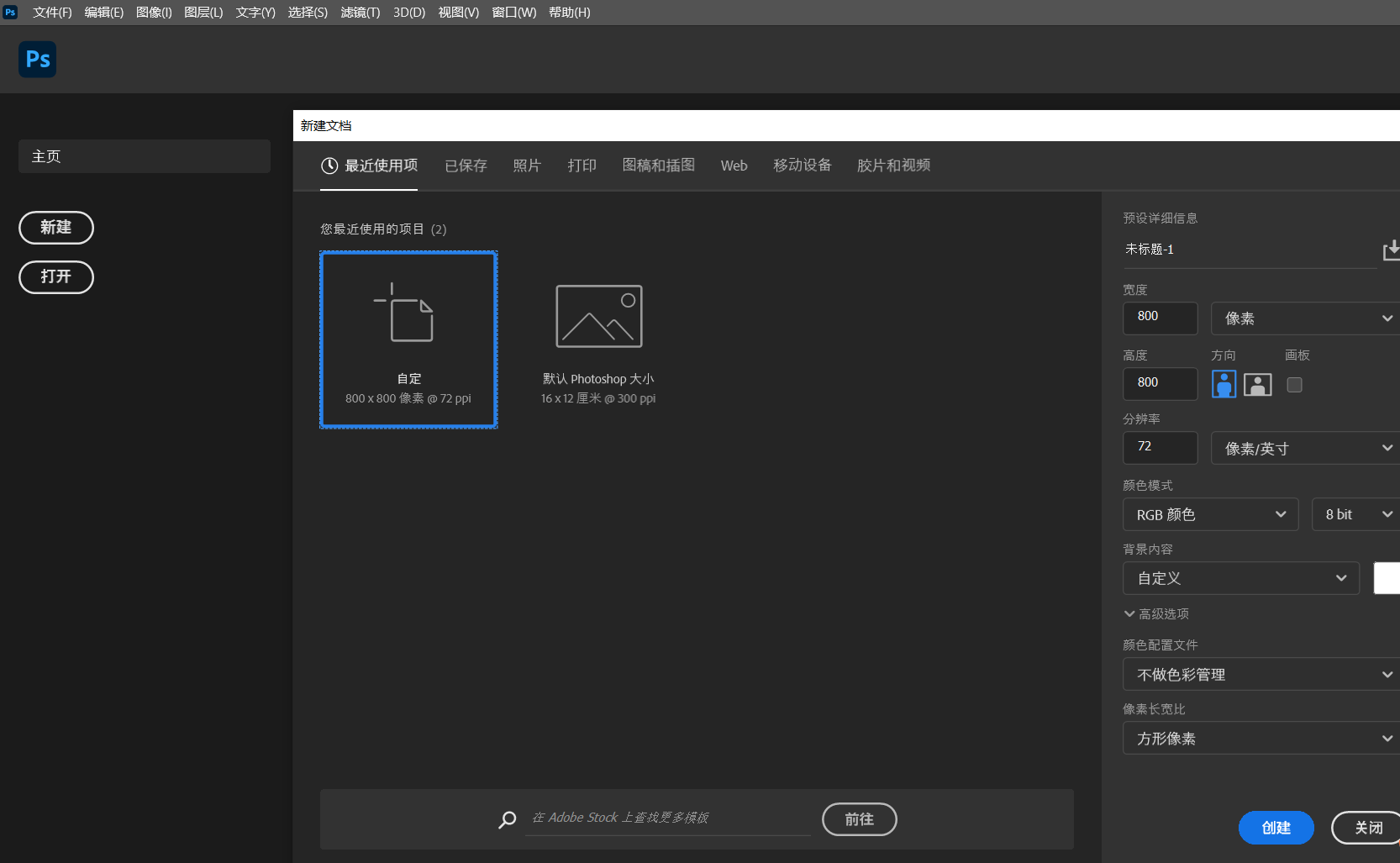Select the 默认 Photoshop 大小 preset
This screenshot has height=863, width=1400.
[x=598, y=339]
